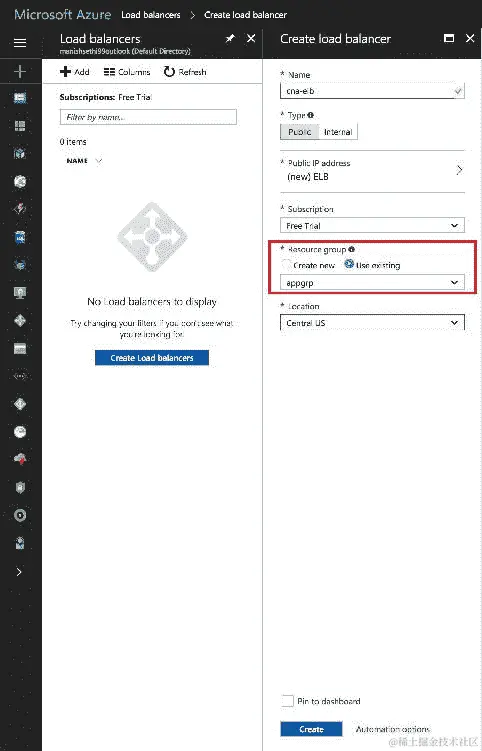Open the appgrp resource group dropdown
The height and width of the screenshot is (751, 482).
(x=372, y=283)
